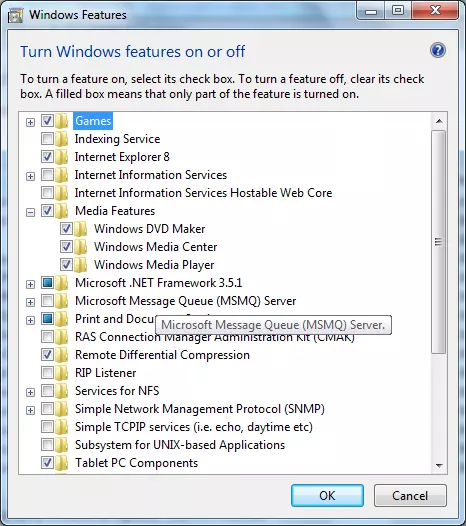The height and width of the screenshot is (526, 466).
Task: Toggle Print and Document Services checkbox
Action: 47,319
